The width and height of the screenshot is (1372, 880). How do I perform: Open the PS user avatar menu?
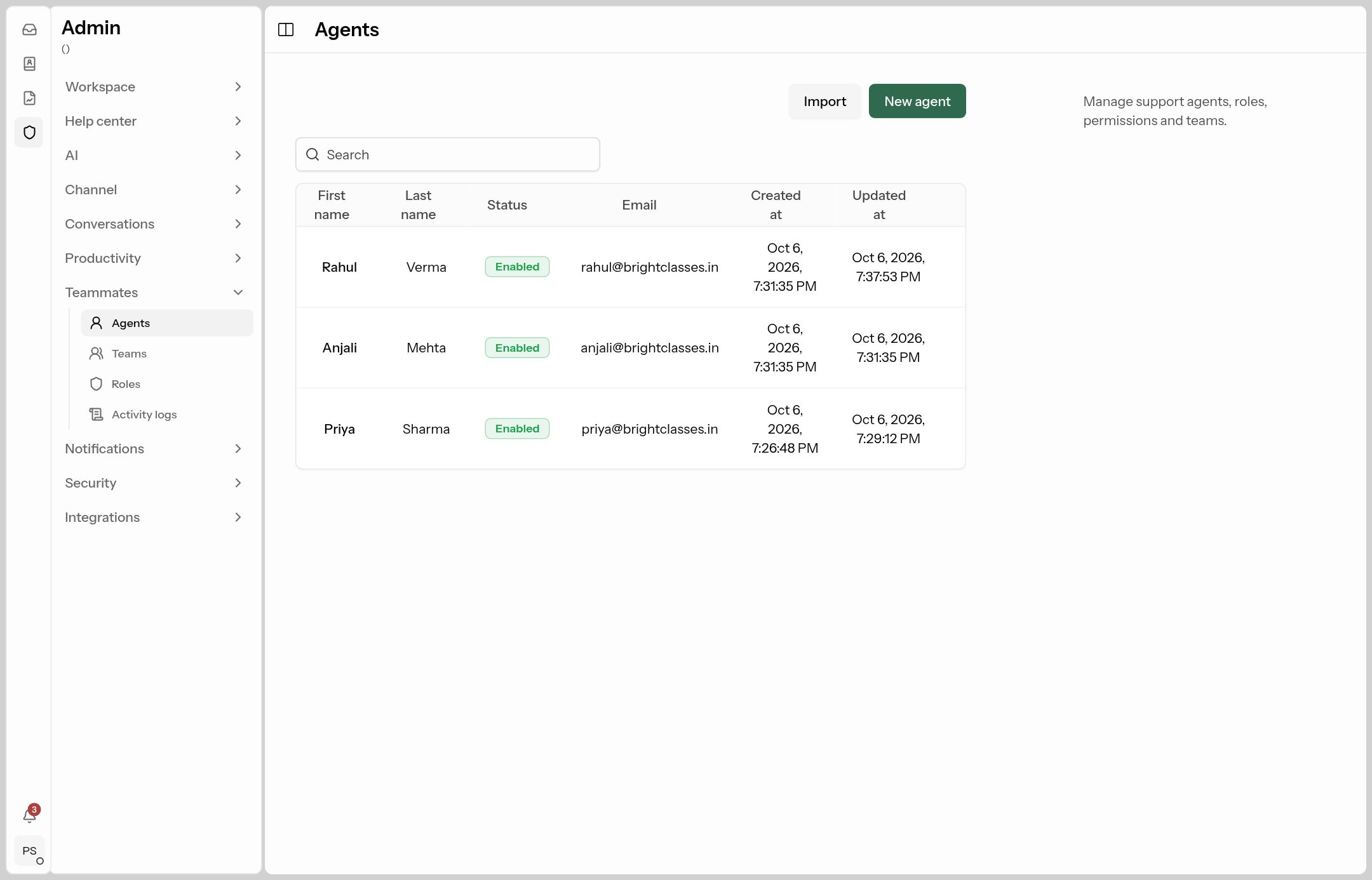[x=29, y=851]
